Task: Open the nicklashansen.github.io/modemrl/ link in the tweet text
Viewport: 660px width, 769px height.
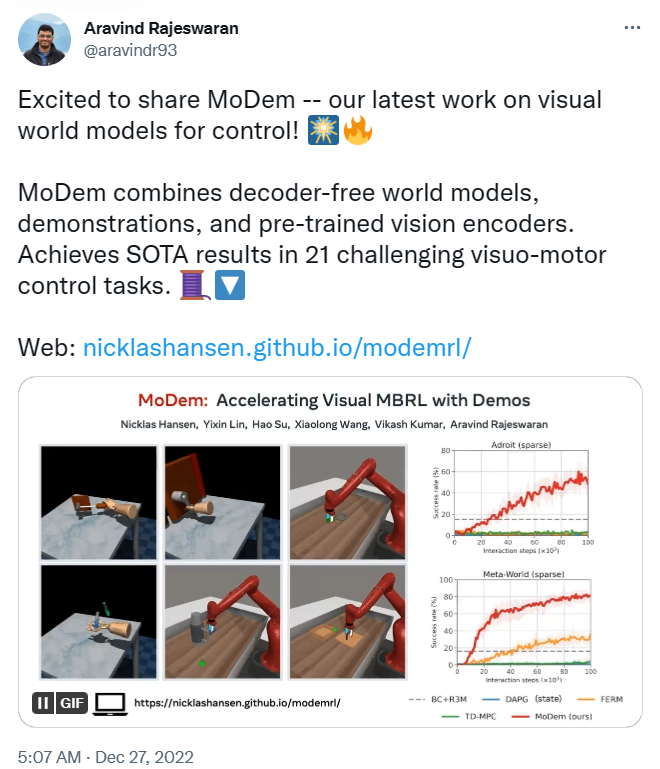Action: tap(276, 347)
